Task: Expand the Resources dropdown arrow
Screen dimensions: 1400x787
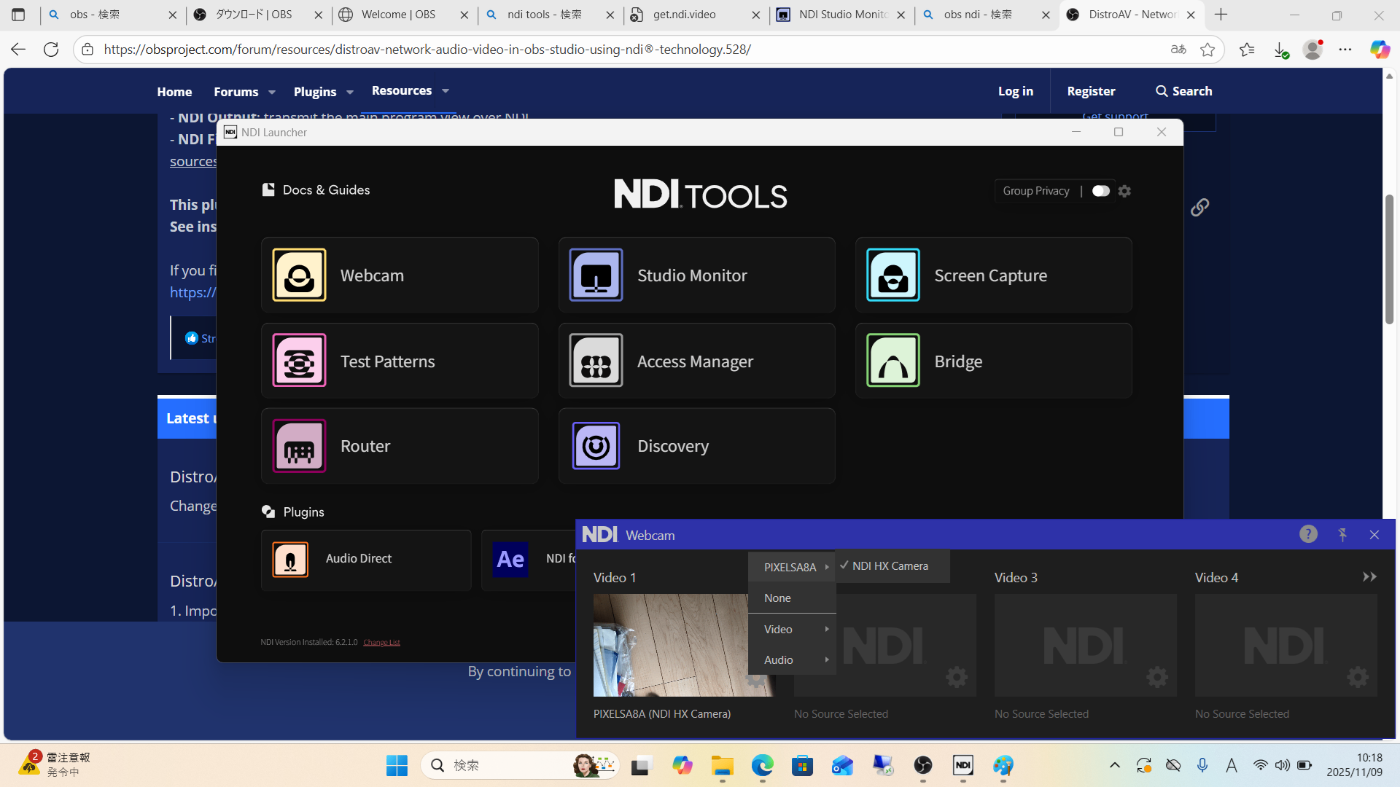Action: pyautogui.click(x=445, y=91)
